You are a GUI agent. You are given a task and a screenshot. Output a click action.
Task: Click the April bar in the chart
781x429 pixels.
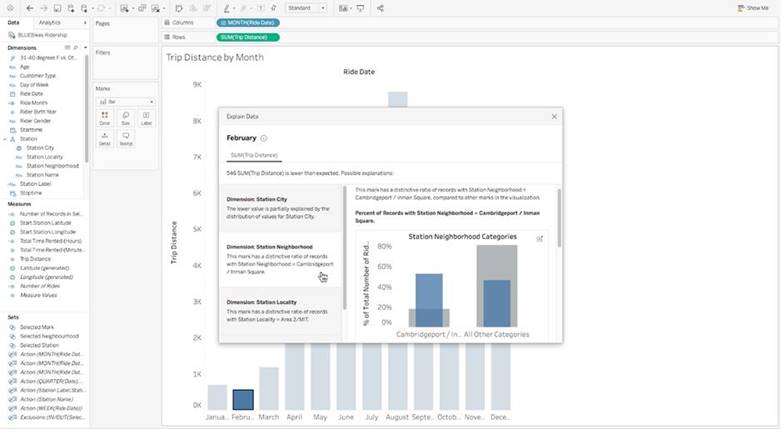(x=294, y=378)
